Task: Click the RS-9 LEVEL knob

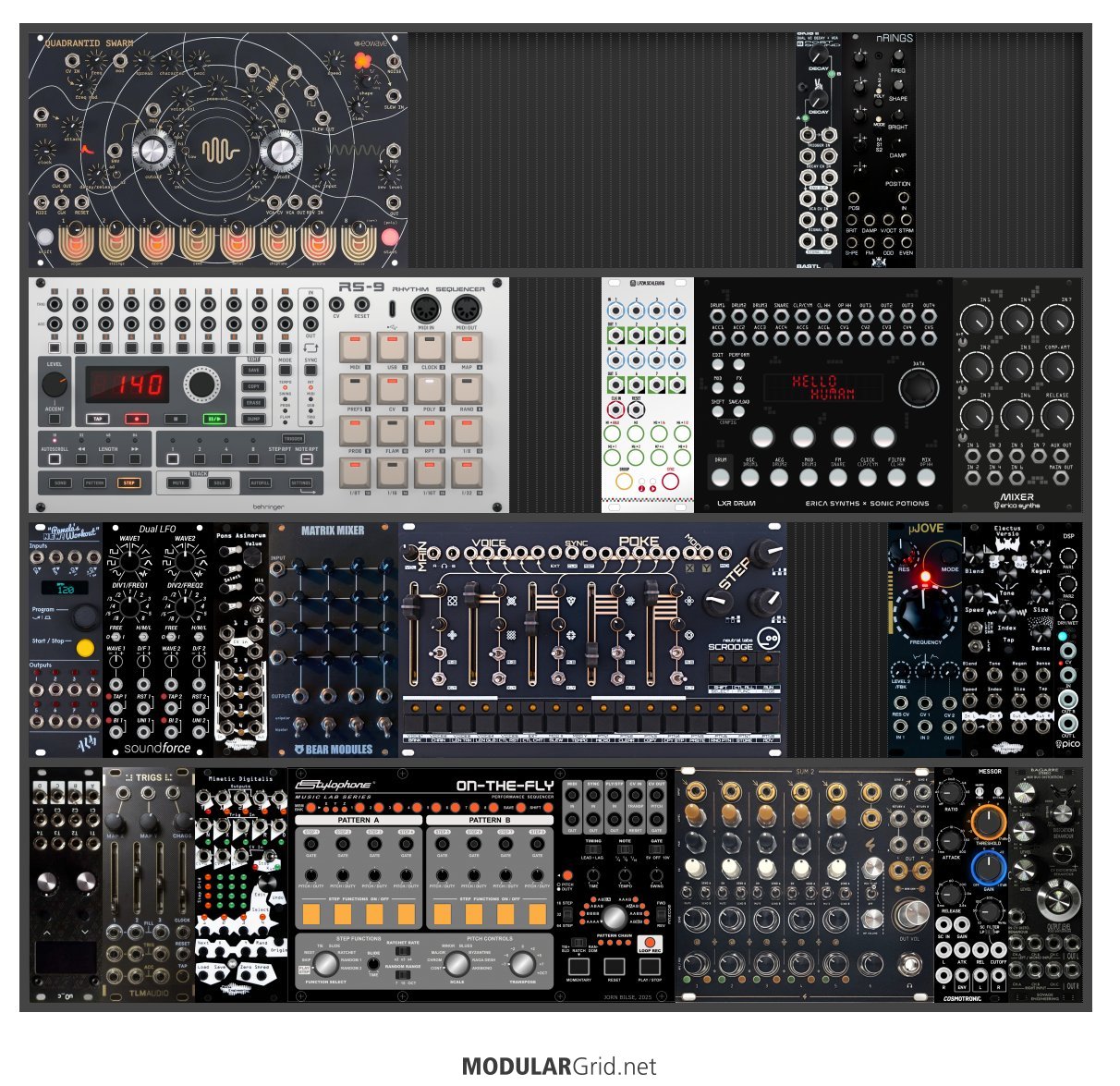Action: [x=55, y=385]
